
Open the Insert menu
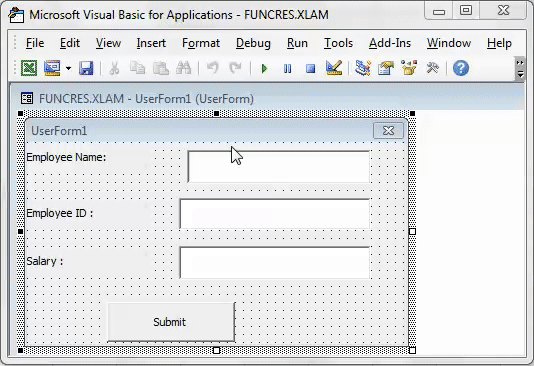[x=151, y=43]
